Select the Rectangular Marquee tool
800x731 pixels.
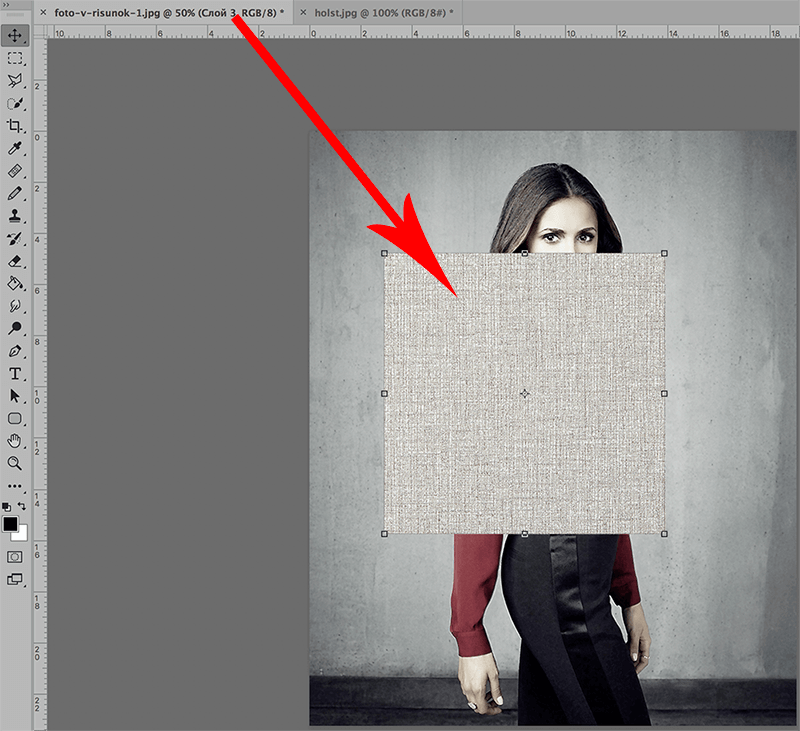pos(15,59)
